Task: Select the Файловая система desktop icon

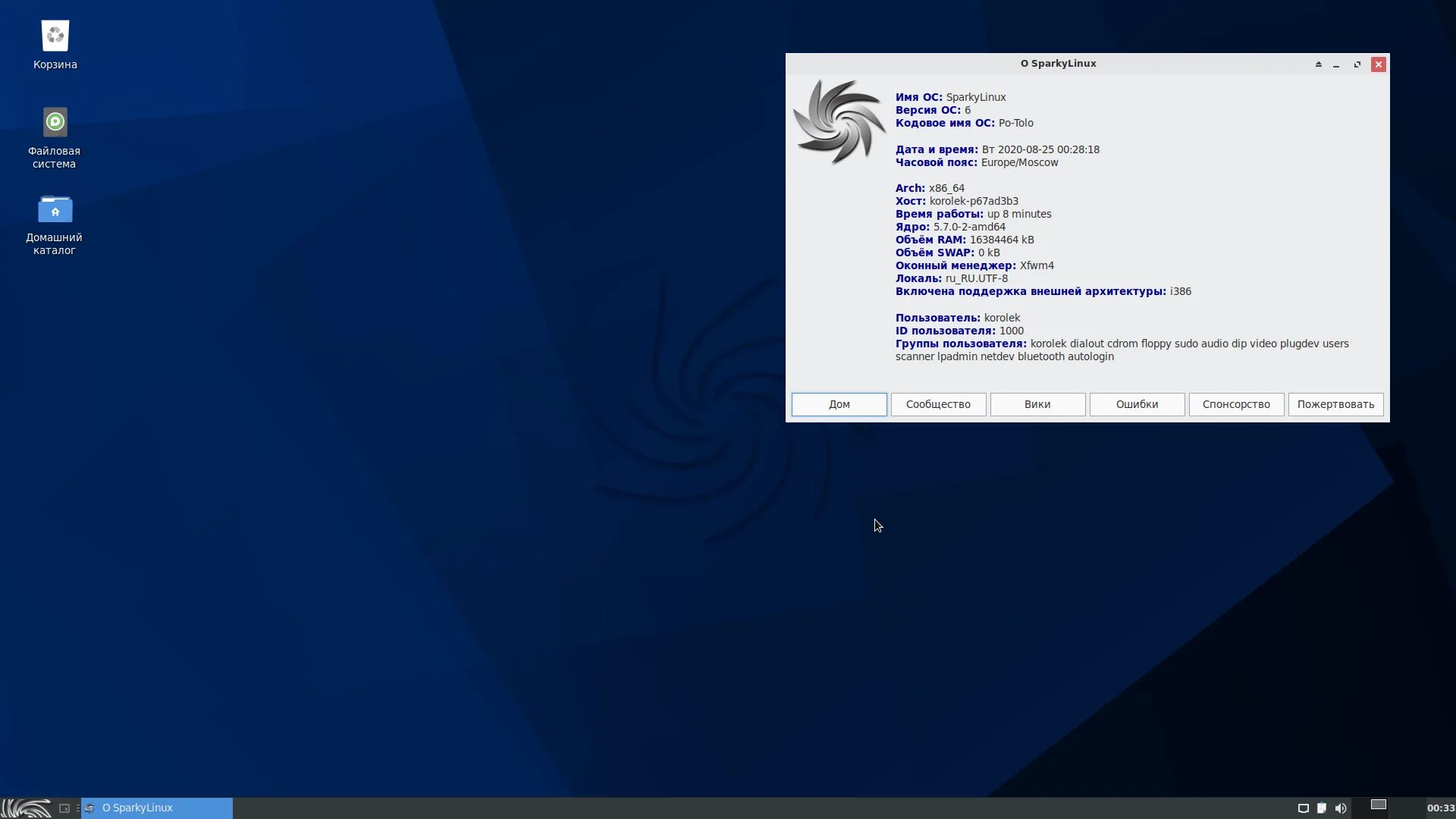Action: click(x=55, y=123)
